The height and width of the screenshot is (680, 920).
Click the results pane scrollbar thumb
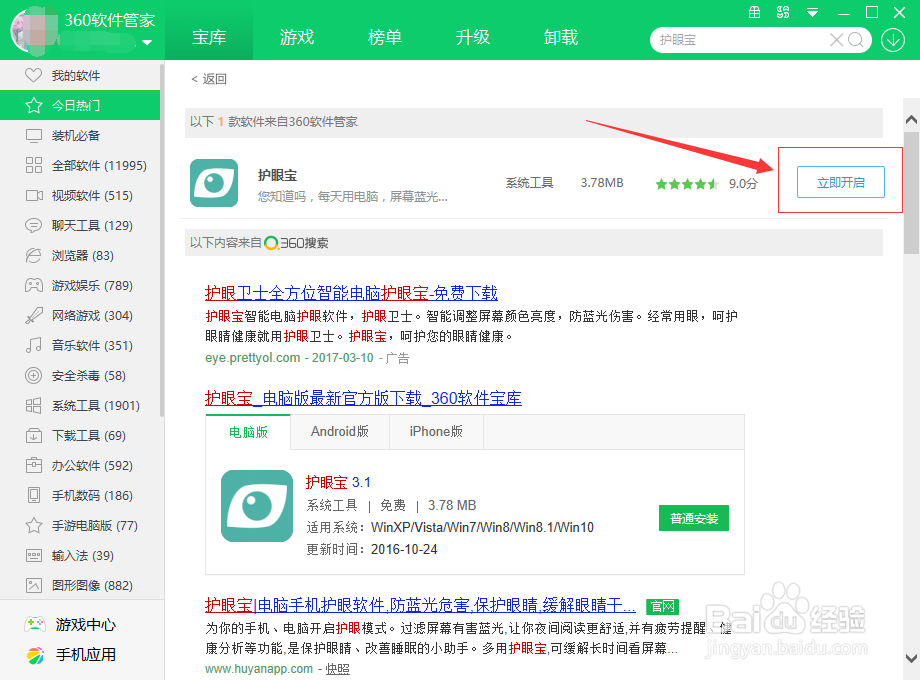coord(911,192)
